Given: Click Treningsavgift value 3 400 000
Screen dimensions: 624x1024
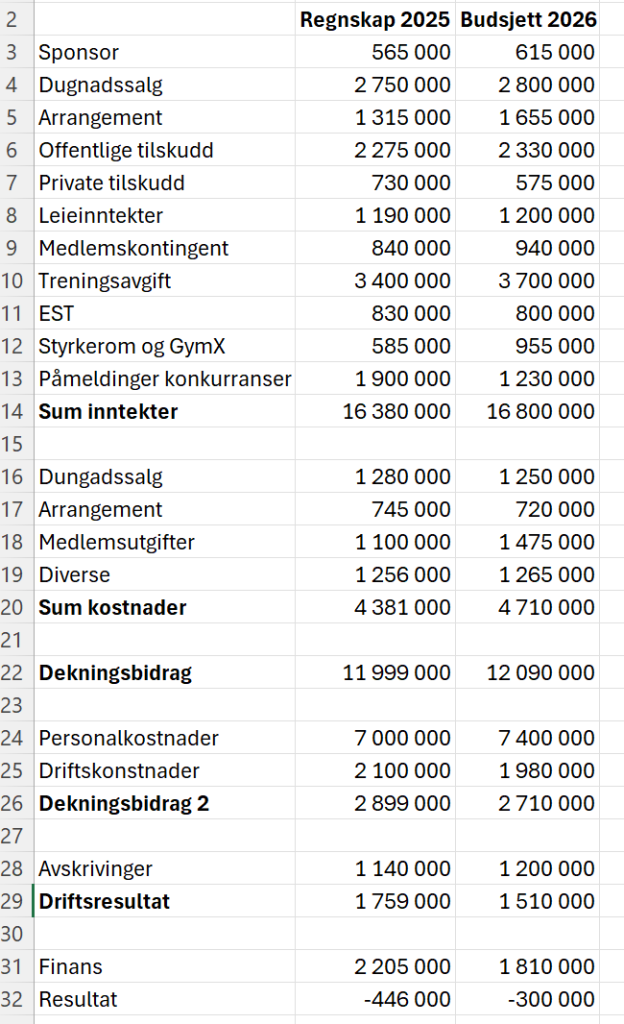Looking at the screenshot, I should pyautogui.click(x=402, y=281).
